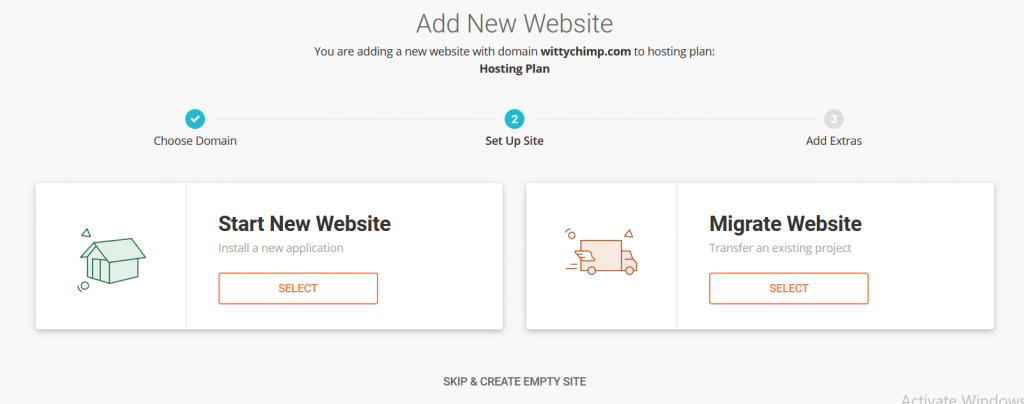This screenshot has width=1024, height=404.
Task: Click the step 2 circle
Action: click(515, 119)
